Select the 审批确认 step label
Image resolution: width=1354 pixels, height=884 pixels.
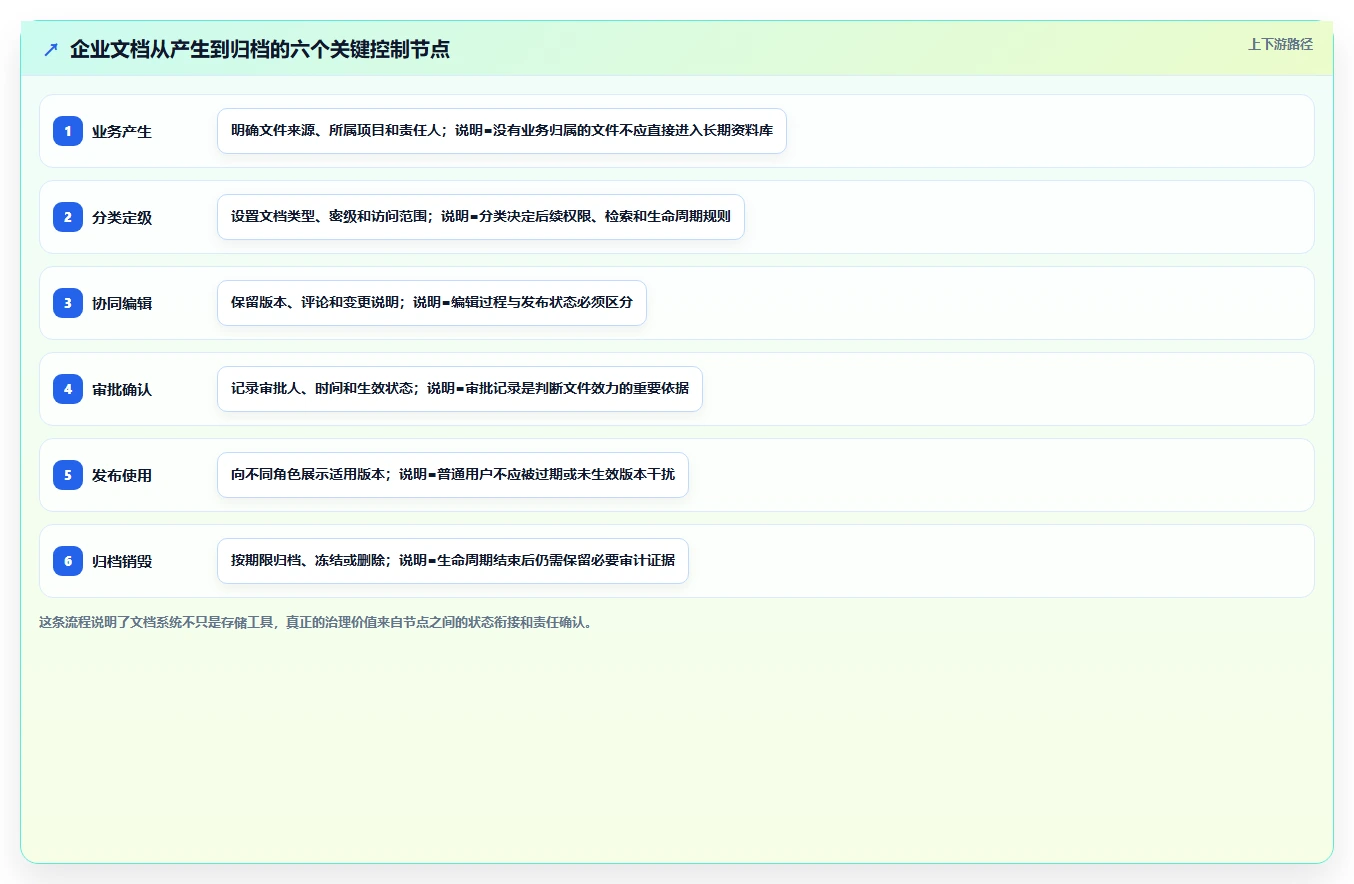click(x=122, y=389)
